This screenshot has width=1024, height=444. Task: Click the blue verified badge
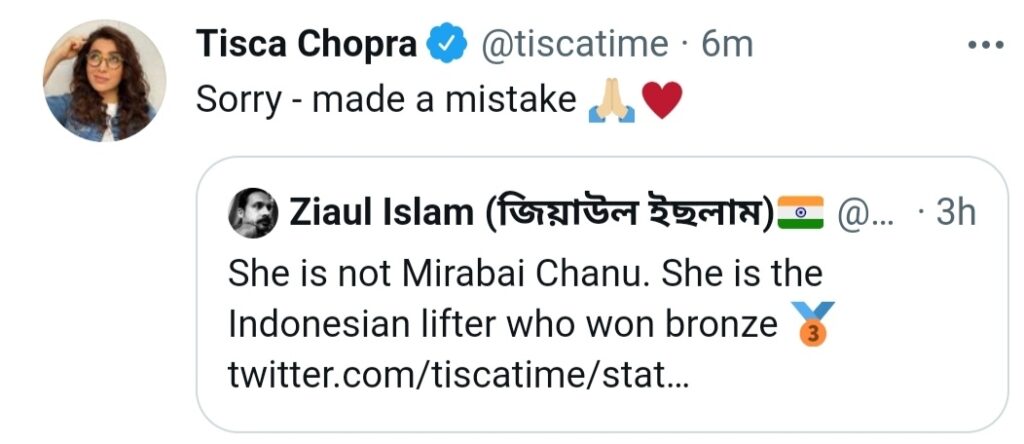(445, 45)
